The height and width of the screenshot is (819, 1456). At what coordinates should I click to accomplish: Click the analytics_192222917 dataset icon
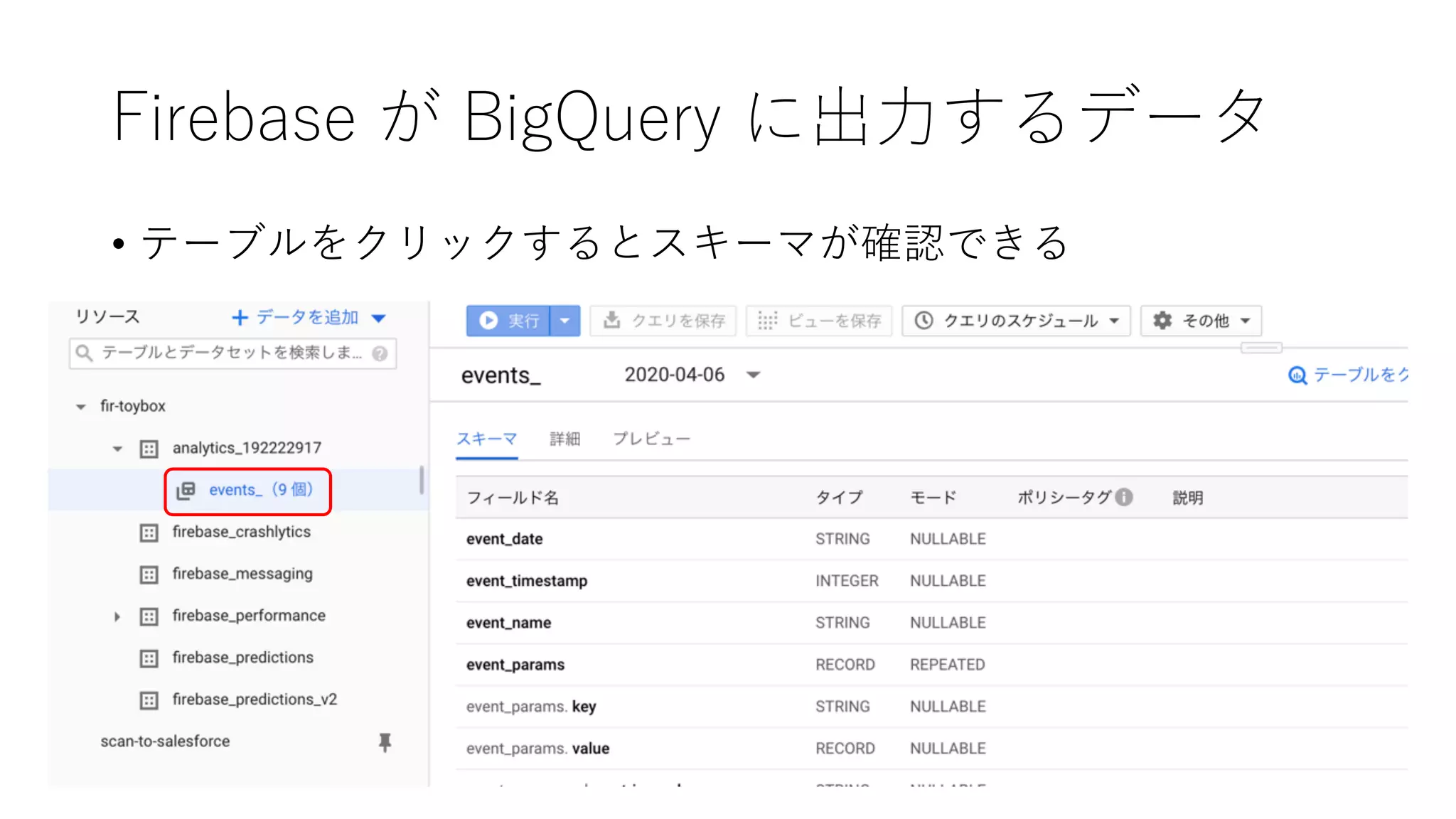click(x=149, y=449)
